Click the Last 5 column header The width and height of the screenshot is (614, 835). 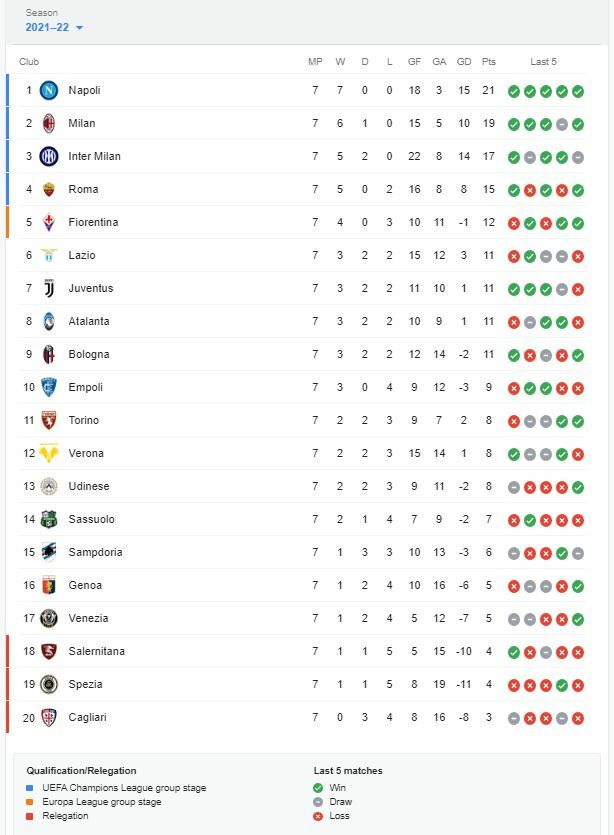pyautogui.click(x=543, y=62)
